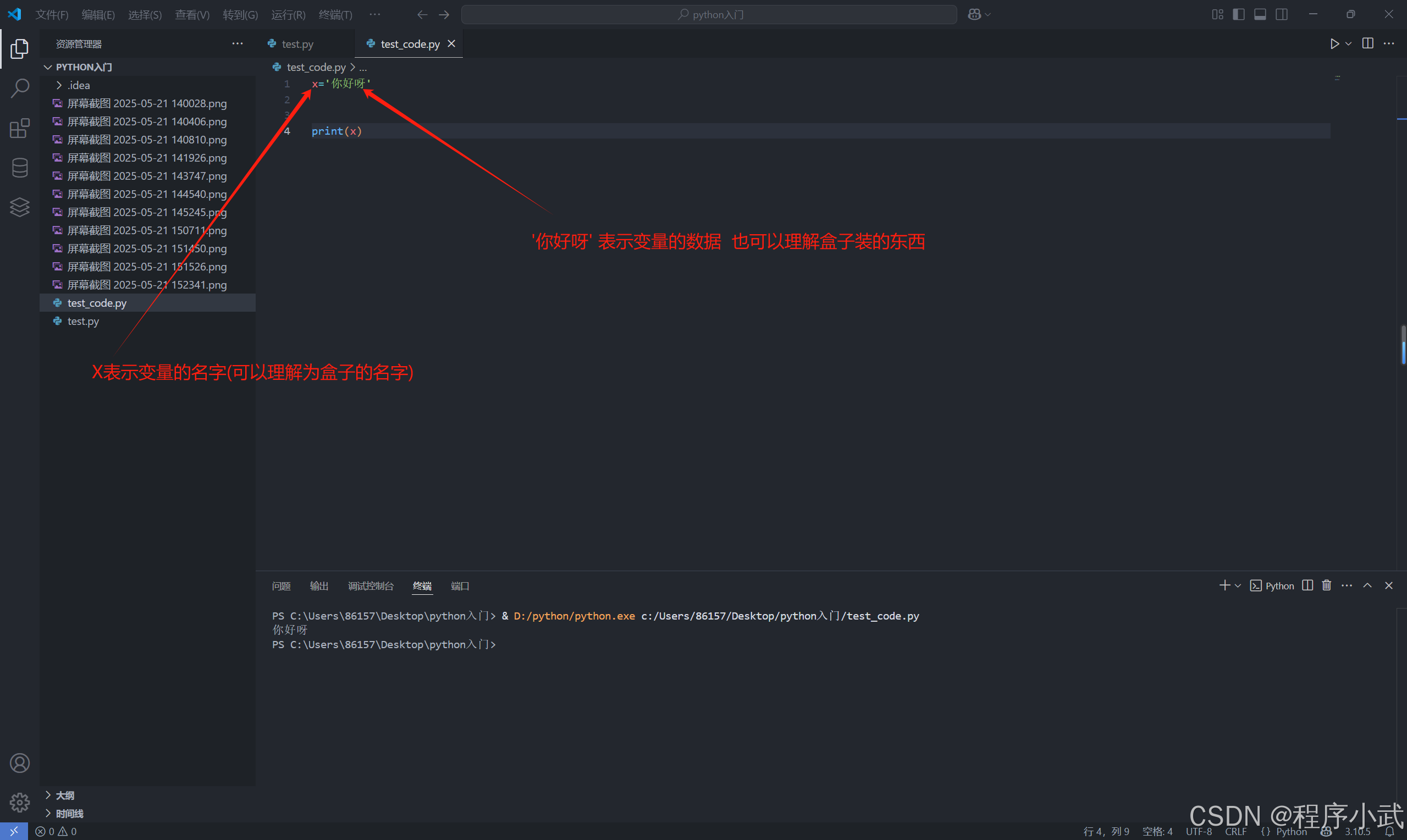
Task: Open the Manage gear icon
Action: pos(20,802)
